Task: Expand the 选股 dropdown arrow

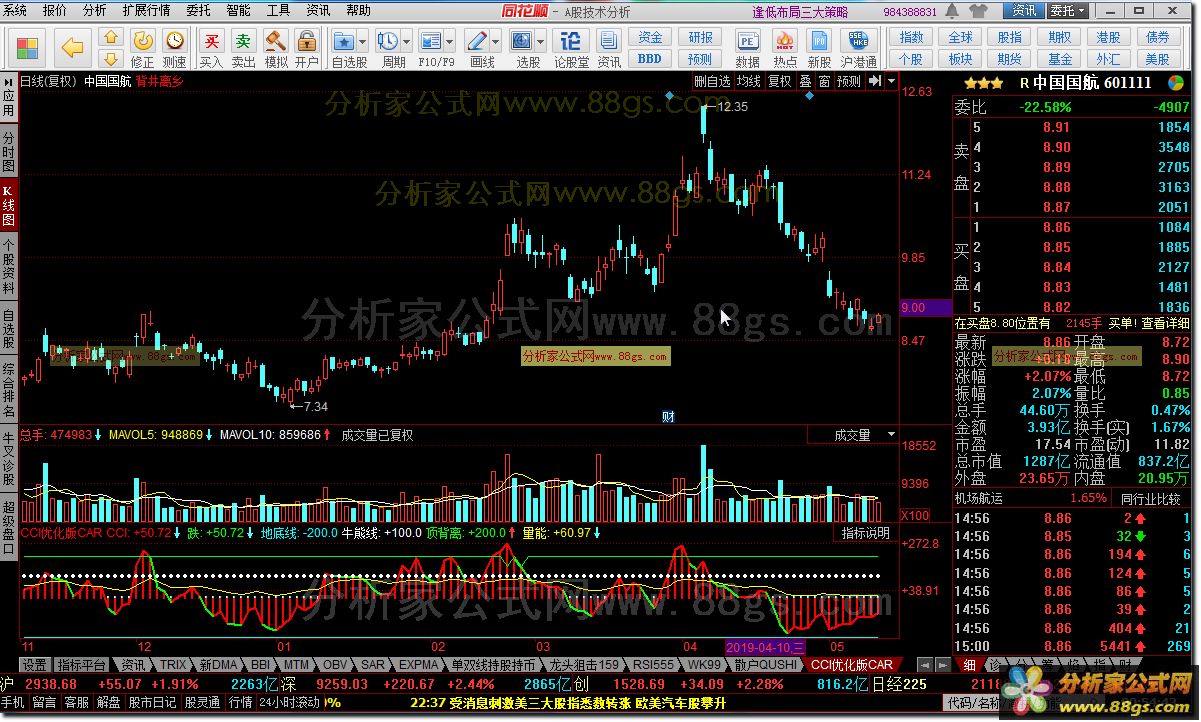Action: click(539, 41)
